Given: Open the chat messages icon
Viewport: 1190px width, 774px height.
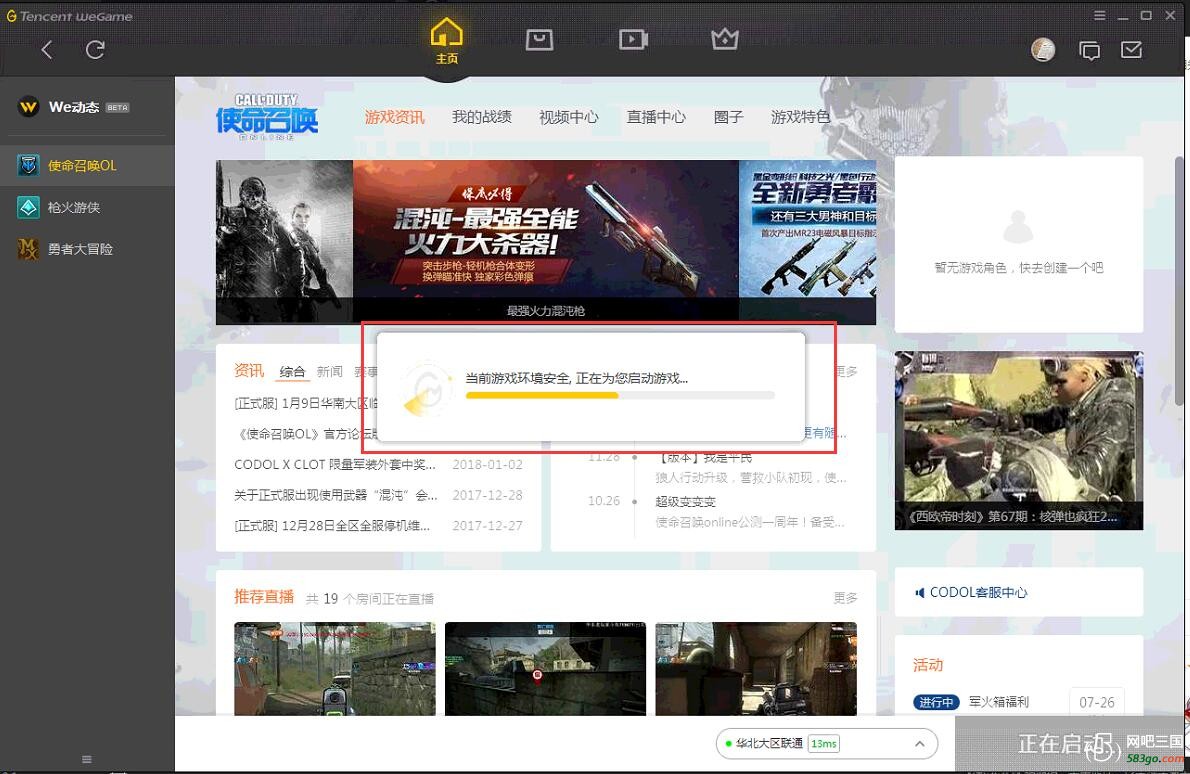Looking at the screenshot, I should pos(1089,51).
